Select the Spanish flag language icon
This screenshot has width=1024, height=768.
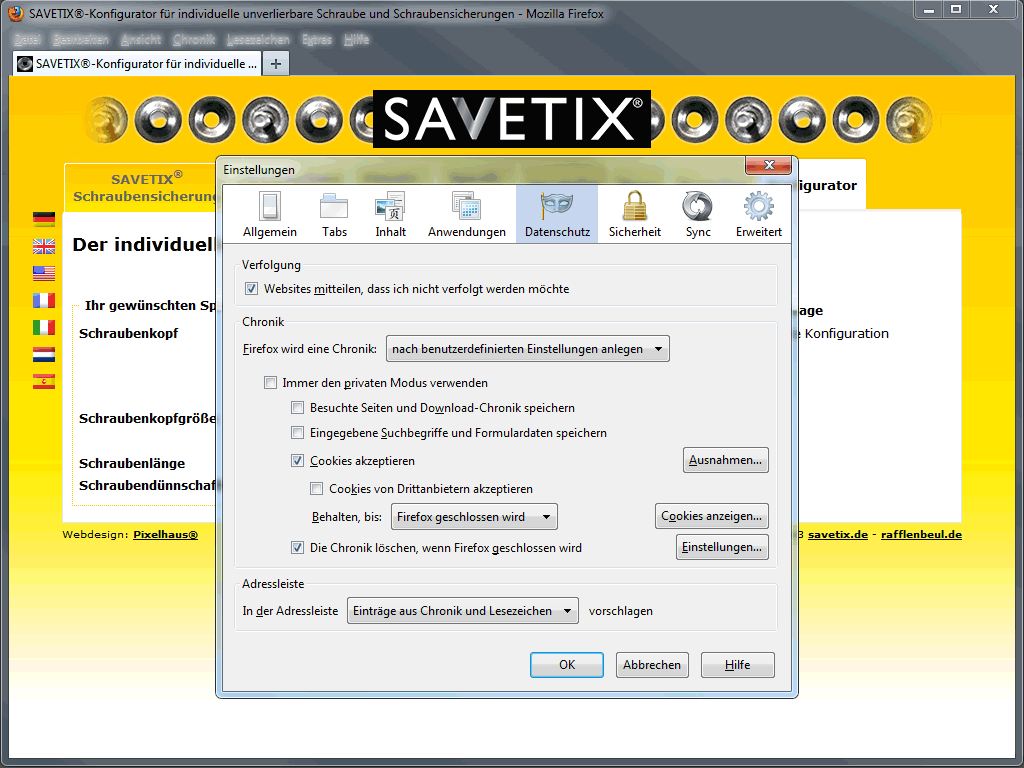(x=44, y=381)
